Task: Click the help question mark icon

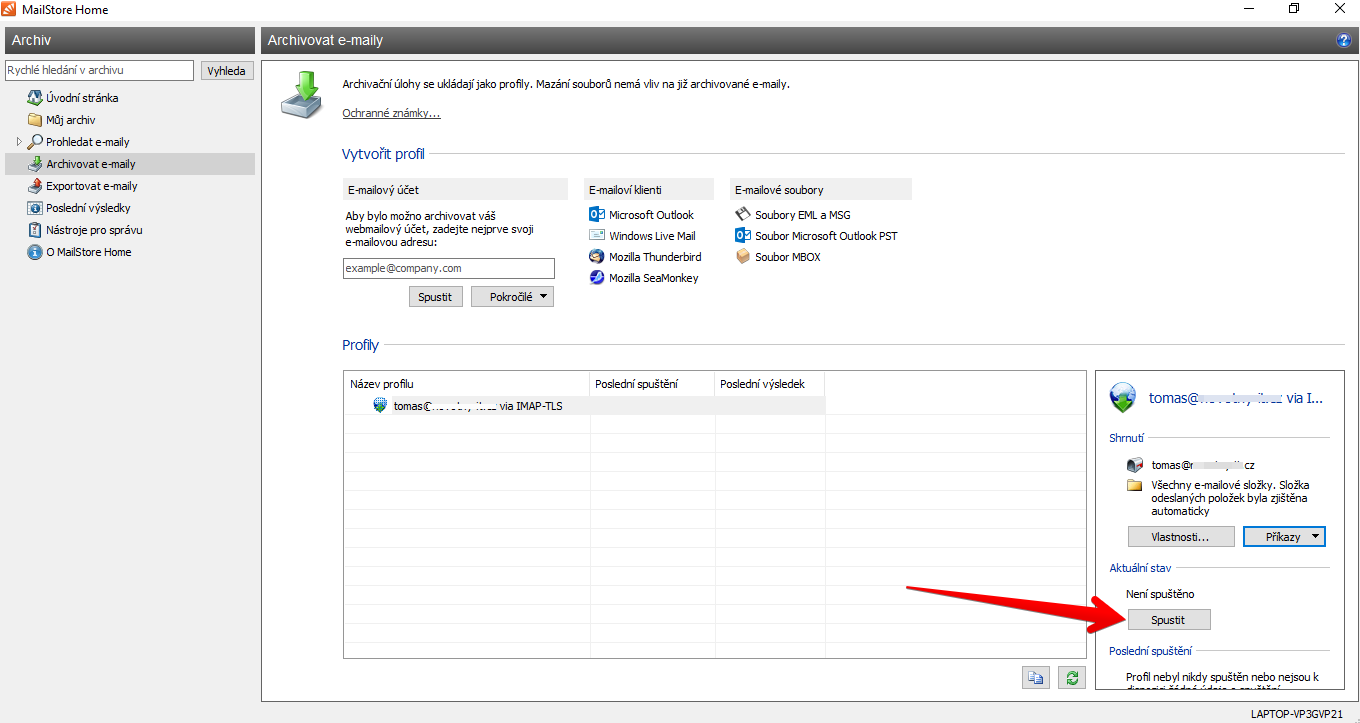Action: coord(1343,41)
